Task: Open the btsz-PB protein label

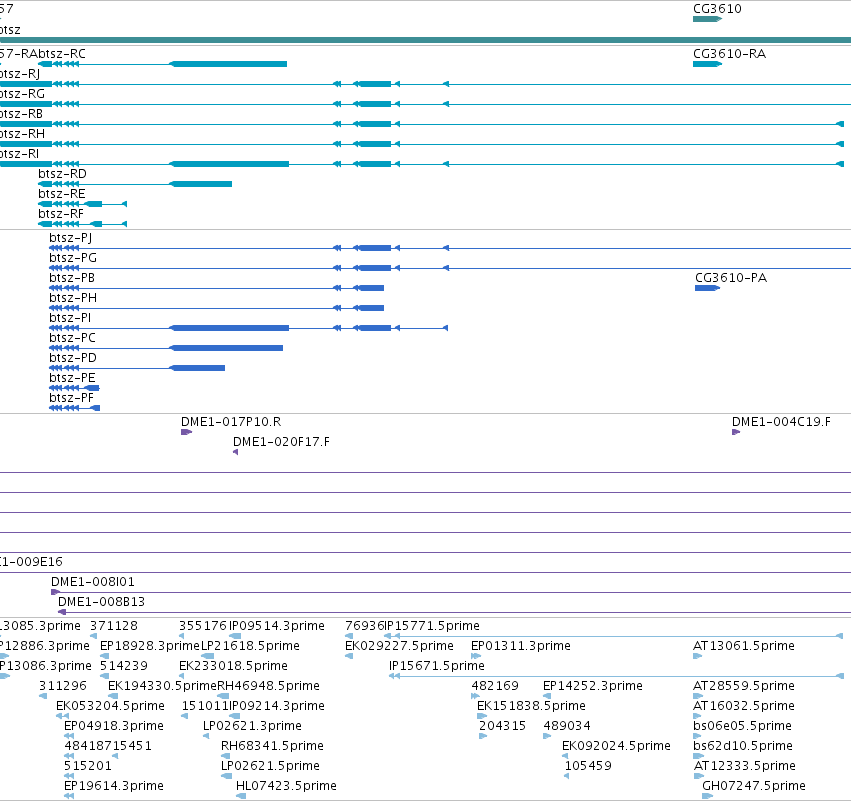Action: coord(72,278)
